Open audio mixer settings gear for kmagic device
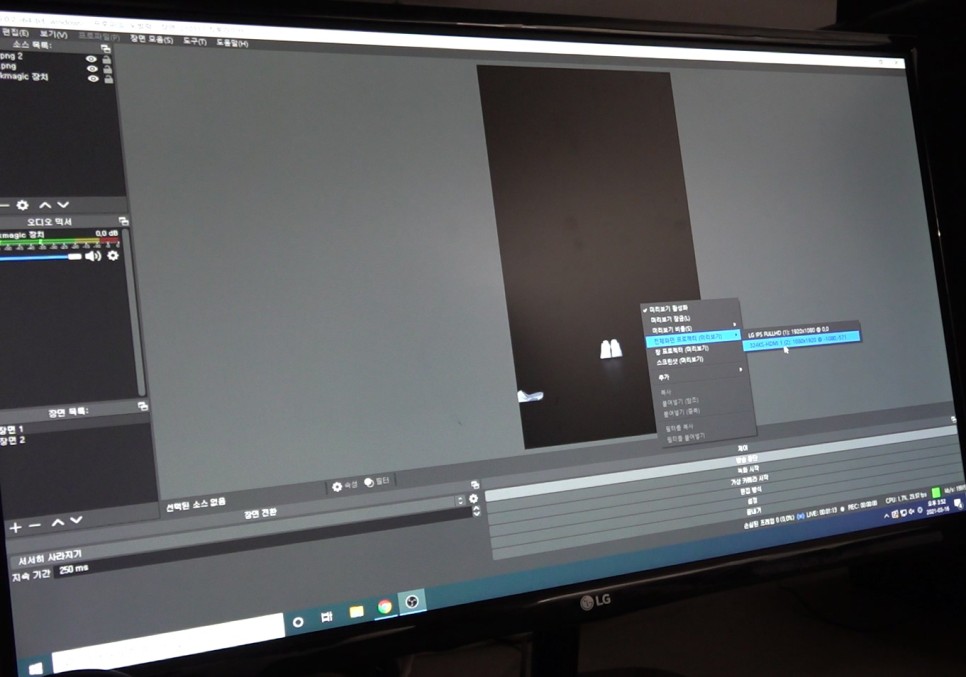966x677 pixels. [x=113, y=255]
